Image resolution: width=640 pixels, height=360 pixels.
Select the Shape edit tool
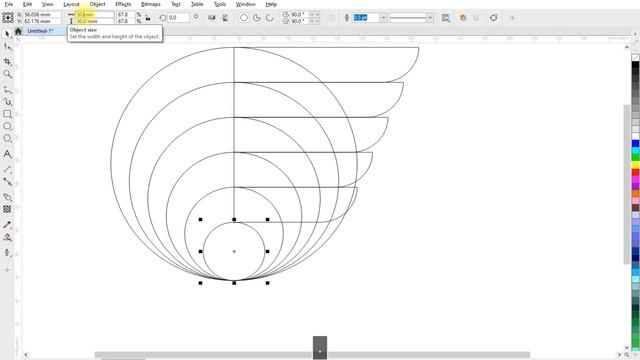click(7, 47)
